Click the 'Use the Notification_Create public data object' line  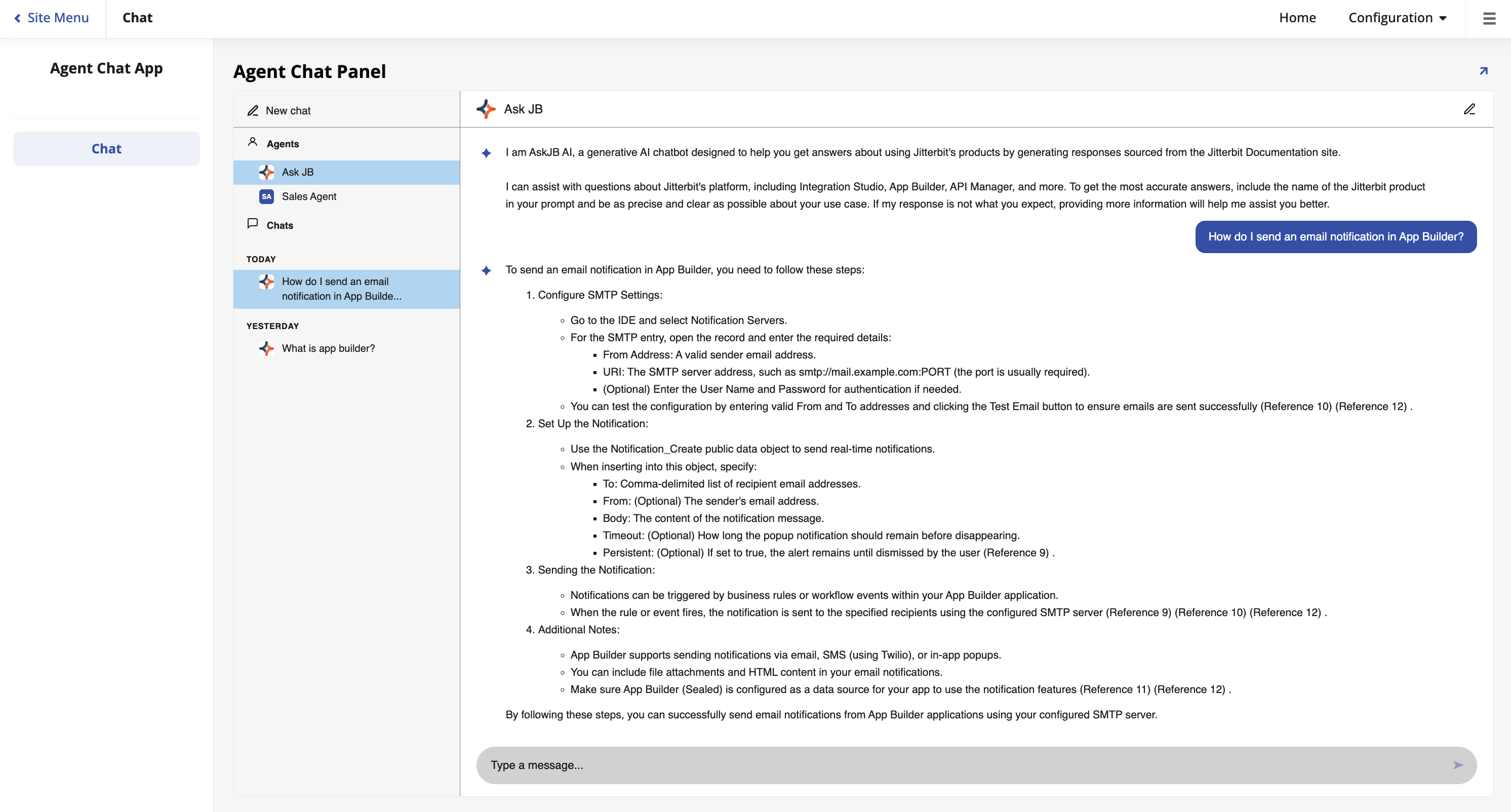pos(752,449)
